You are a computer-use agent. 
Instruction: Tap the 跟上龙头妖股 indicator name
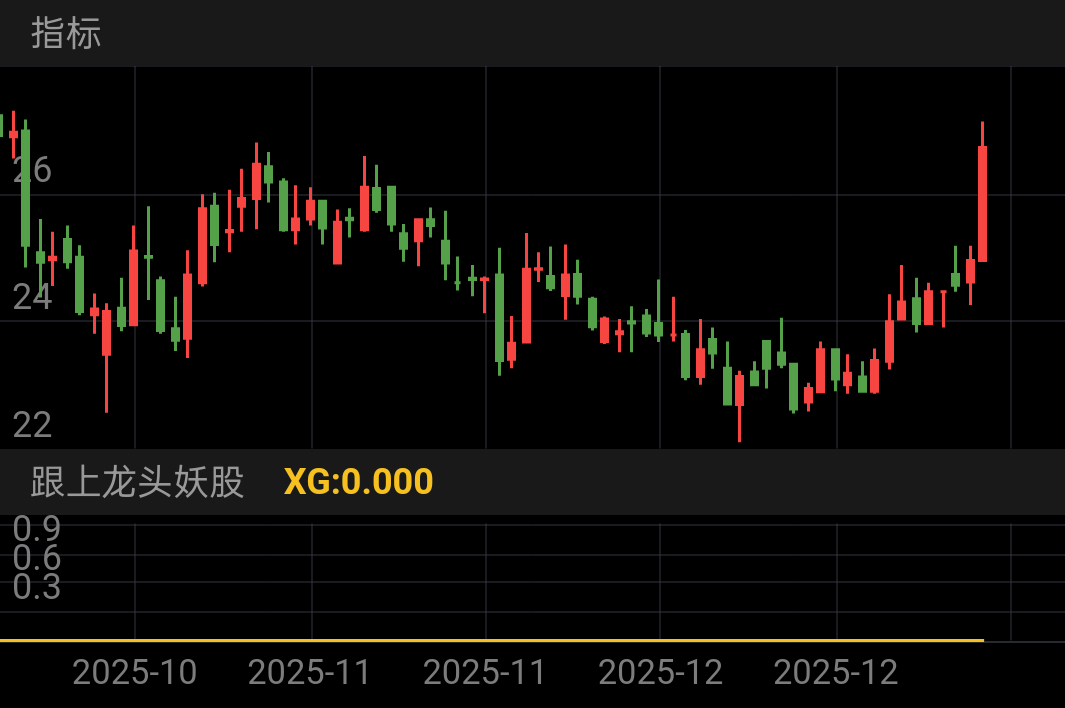pyautogui.click(x=137, y=482)
